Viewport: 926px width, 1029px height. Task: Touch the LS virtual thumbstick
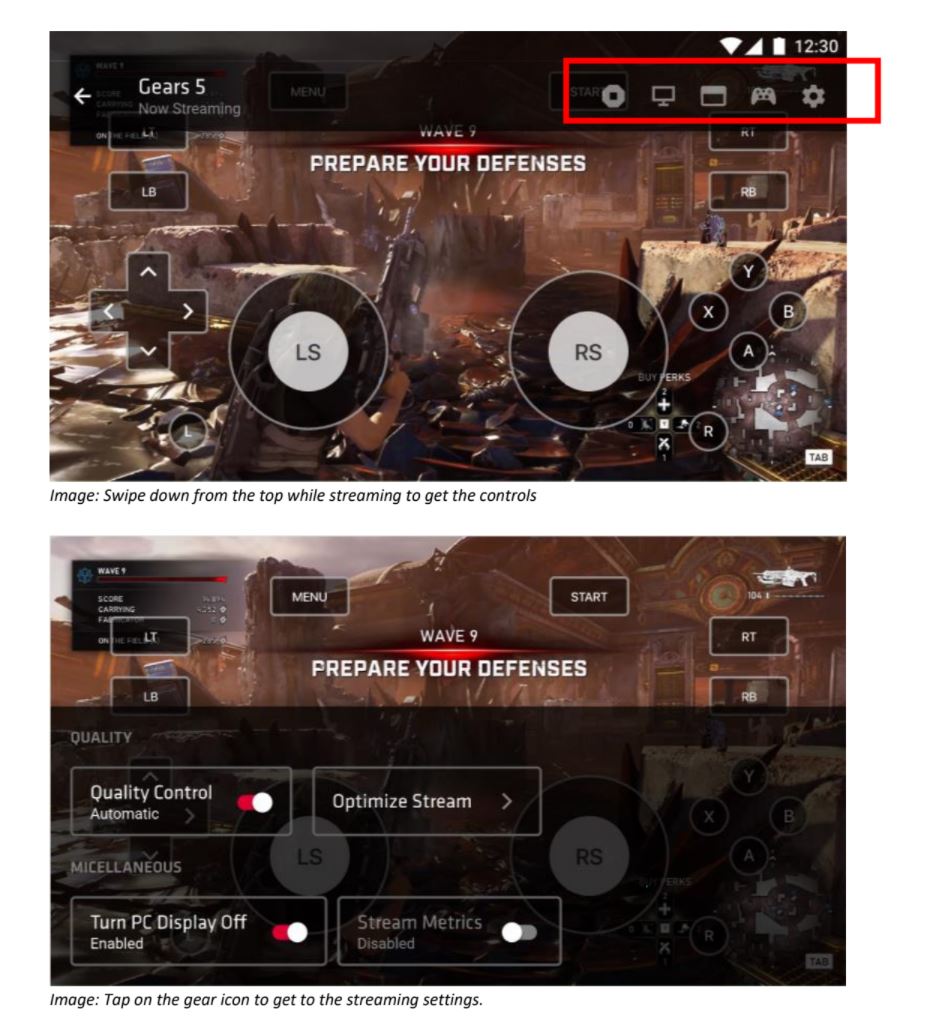click(x=308, y=352)
